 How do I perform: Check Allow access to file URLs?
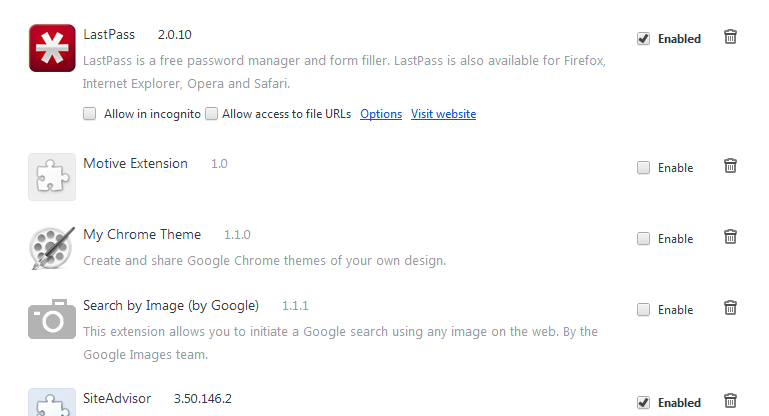click(x=211, y=114)
